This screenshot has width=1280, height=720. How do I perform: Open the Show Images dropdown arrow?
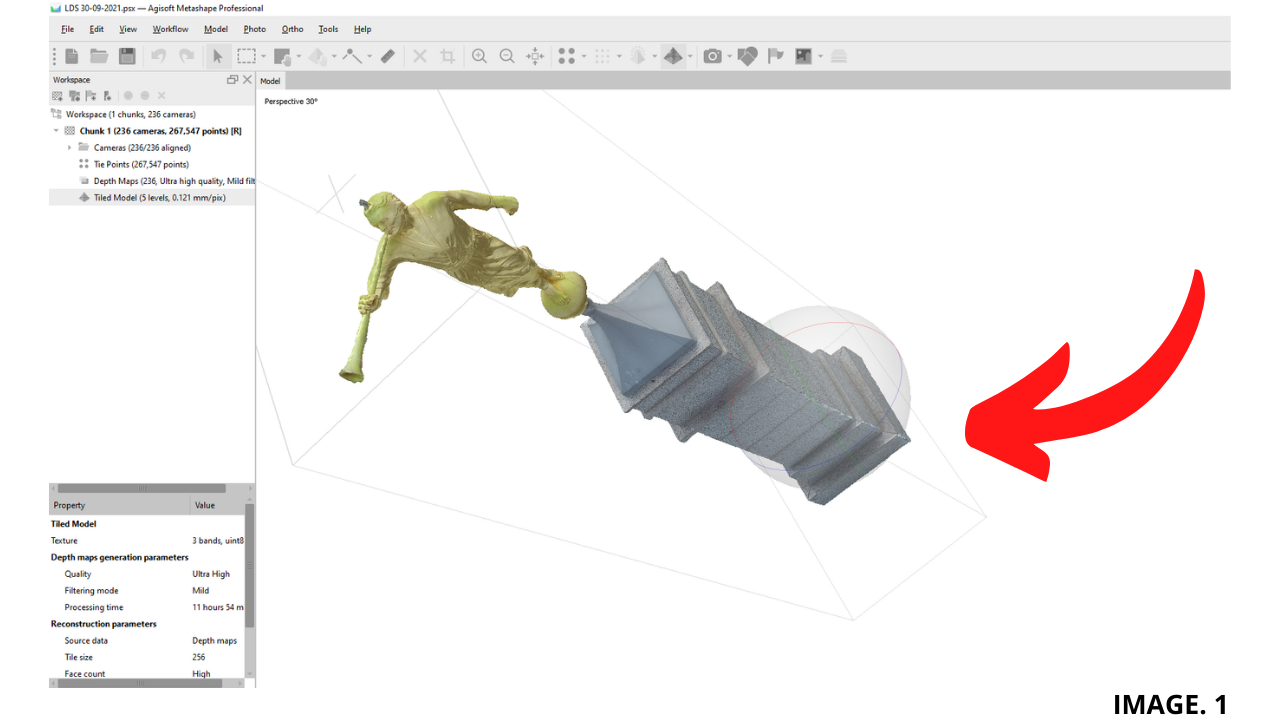(820, 57)
